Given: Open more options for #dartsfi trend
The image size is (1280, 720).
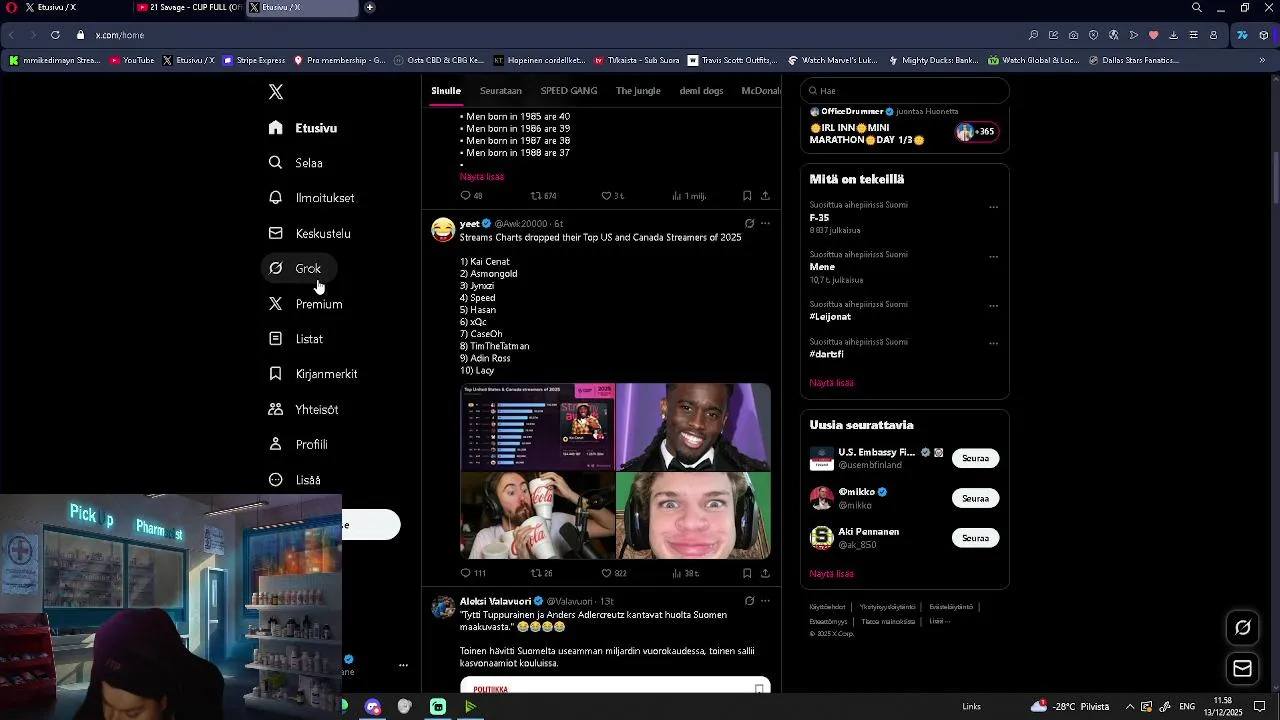Looking at the screenshot, I should (993, 343).
